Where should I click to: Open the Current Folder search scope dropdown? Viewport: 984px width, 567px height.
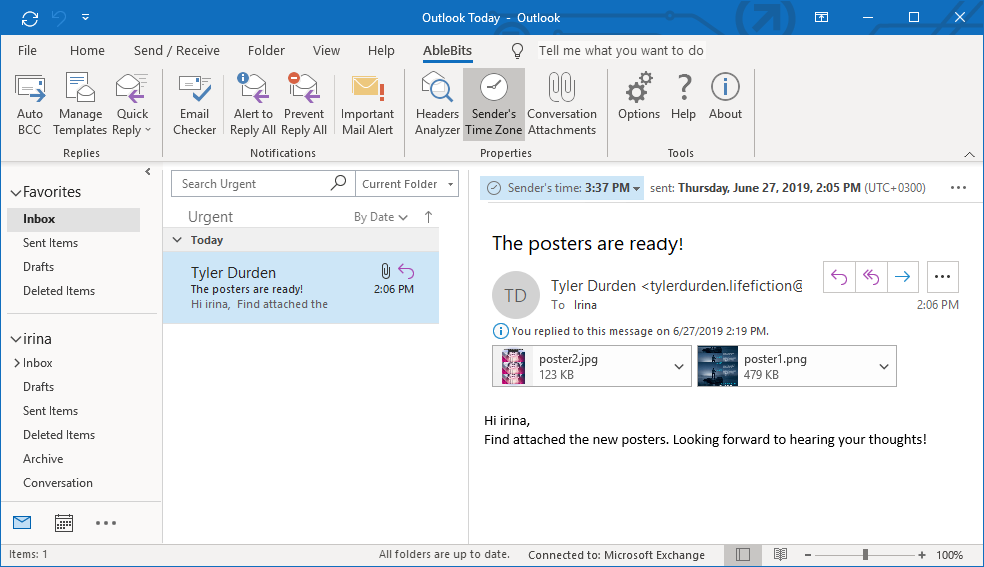pyautogui.click(x=407, y=184)
